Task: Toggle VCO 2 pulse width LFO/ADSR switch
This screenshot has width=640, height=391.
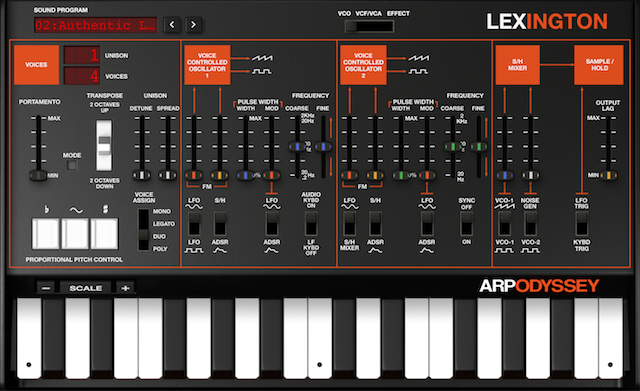Action: click(427, 224)
